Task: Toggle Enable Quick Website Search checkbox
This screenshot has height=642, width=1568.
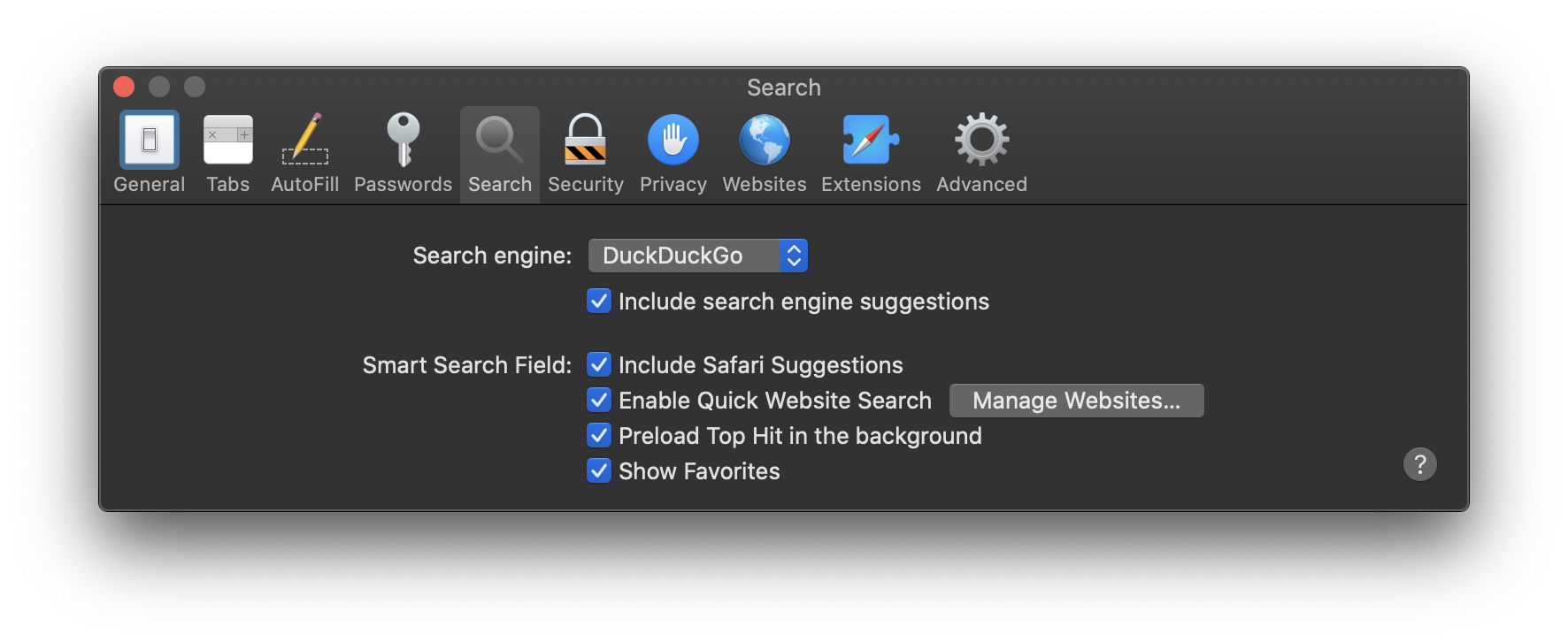Action: (x=599, y=401)
